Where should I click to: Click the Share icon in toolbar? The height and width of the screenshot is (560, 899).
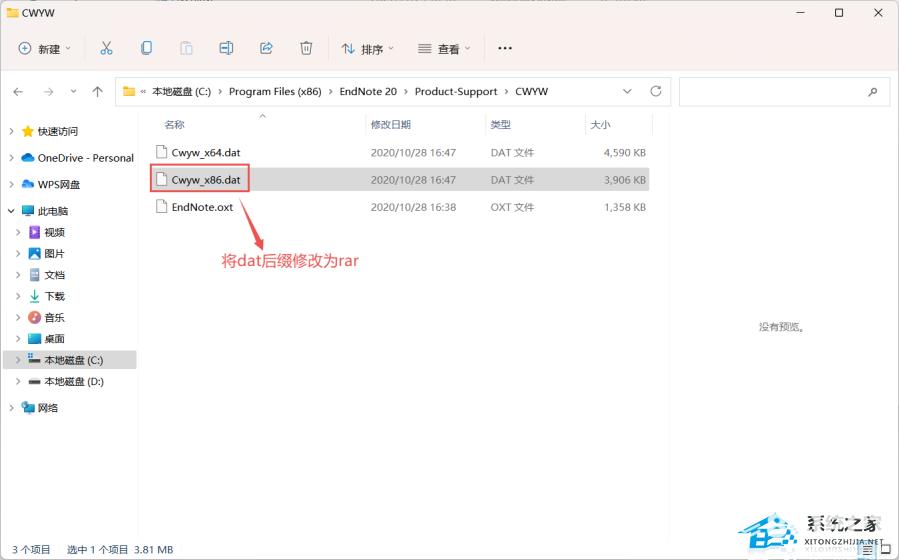click(x=266, y=48)
